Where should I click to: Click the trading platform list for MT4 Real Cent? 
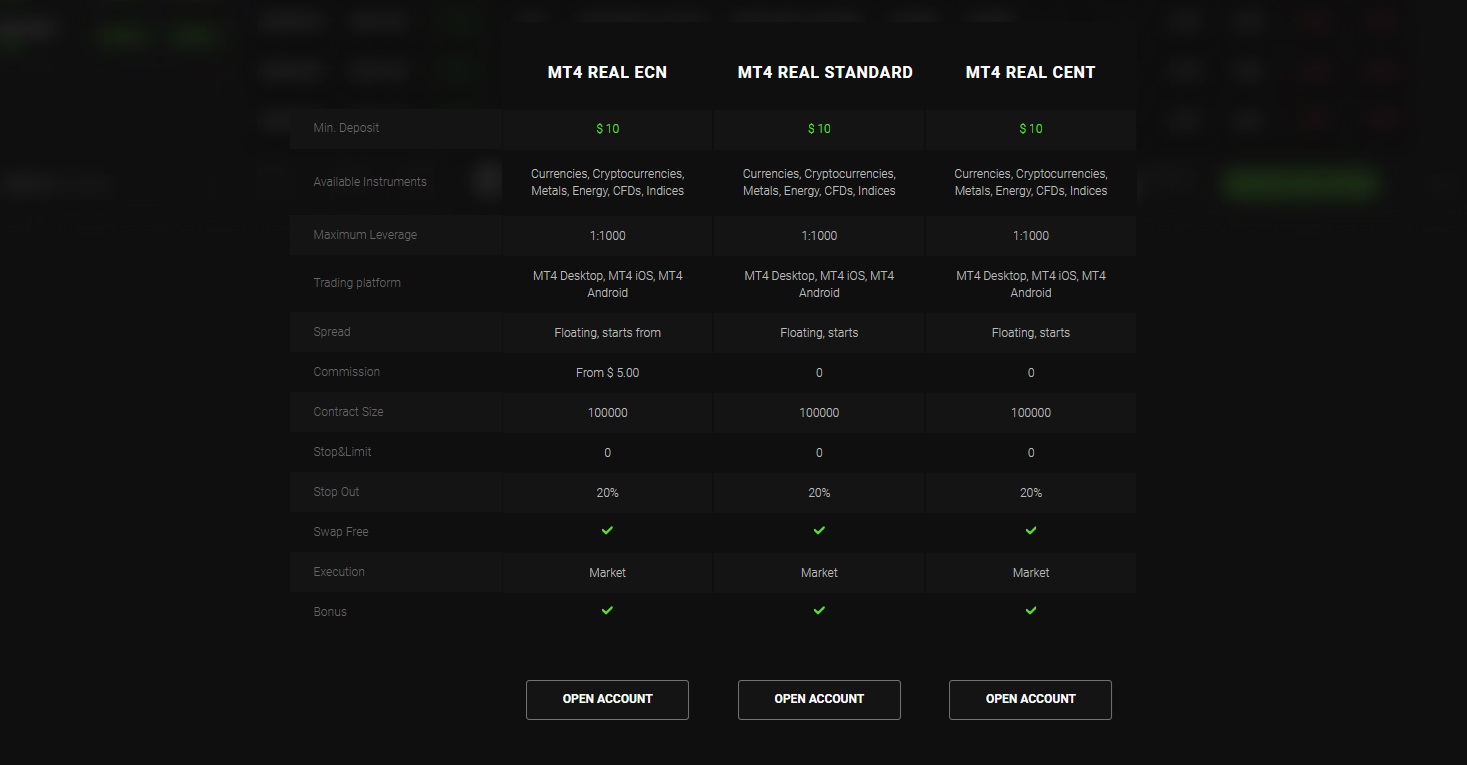tap(1031, 284)
